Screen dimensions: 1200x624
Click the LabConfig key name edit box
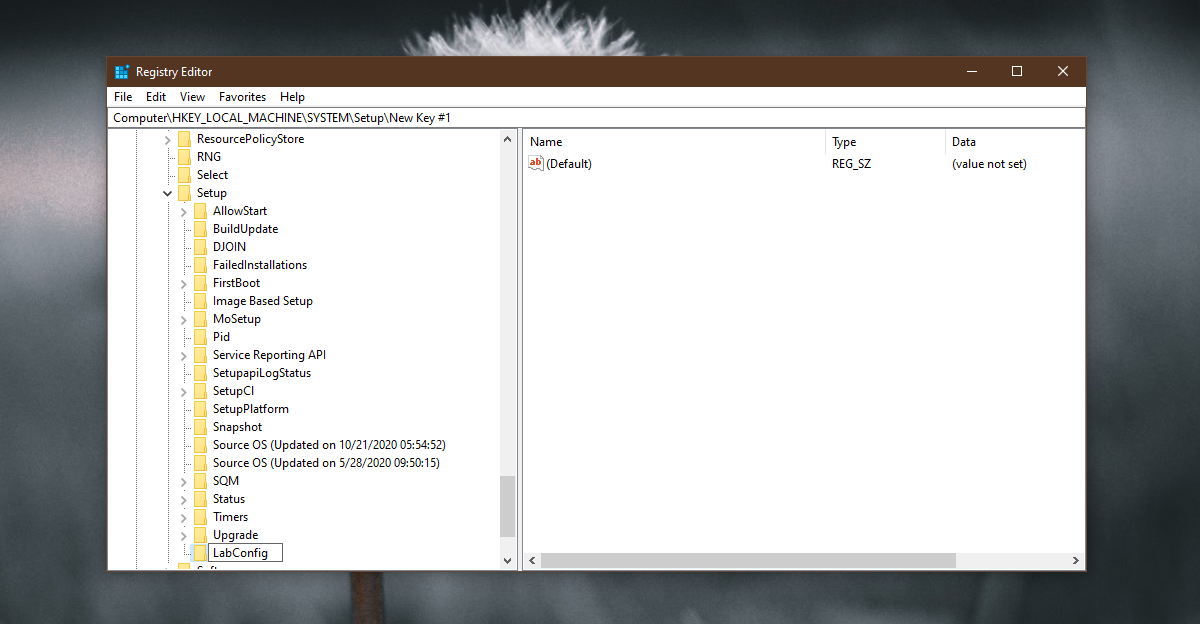click(246, 553)
